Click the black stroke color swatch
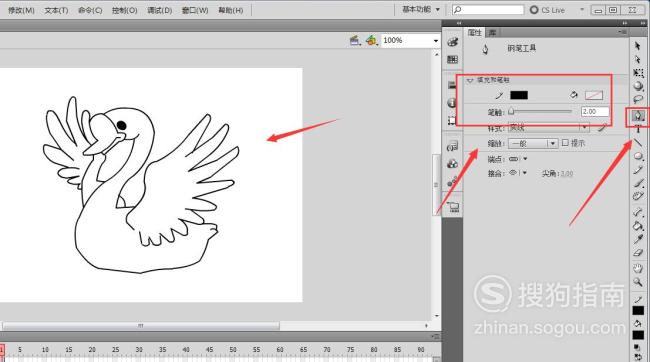The image size is (650, 362). tap(519, 95)
